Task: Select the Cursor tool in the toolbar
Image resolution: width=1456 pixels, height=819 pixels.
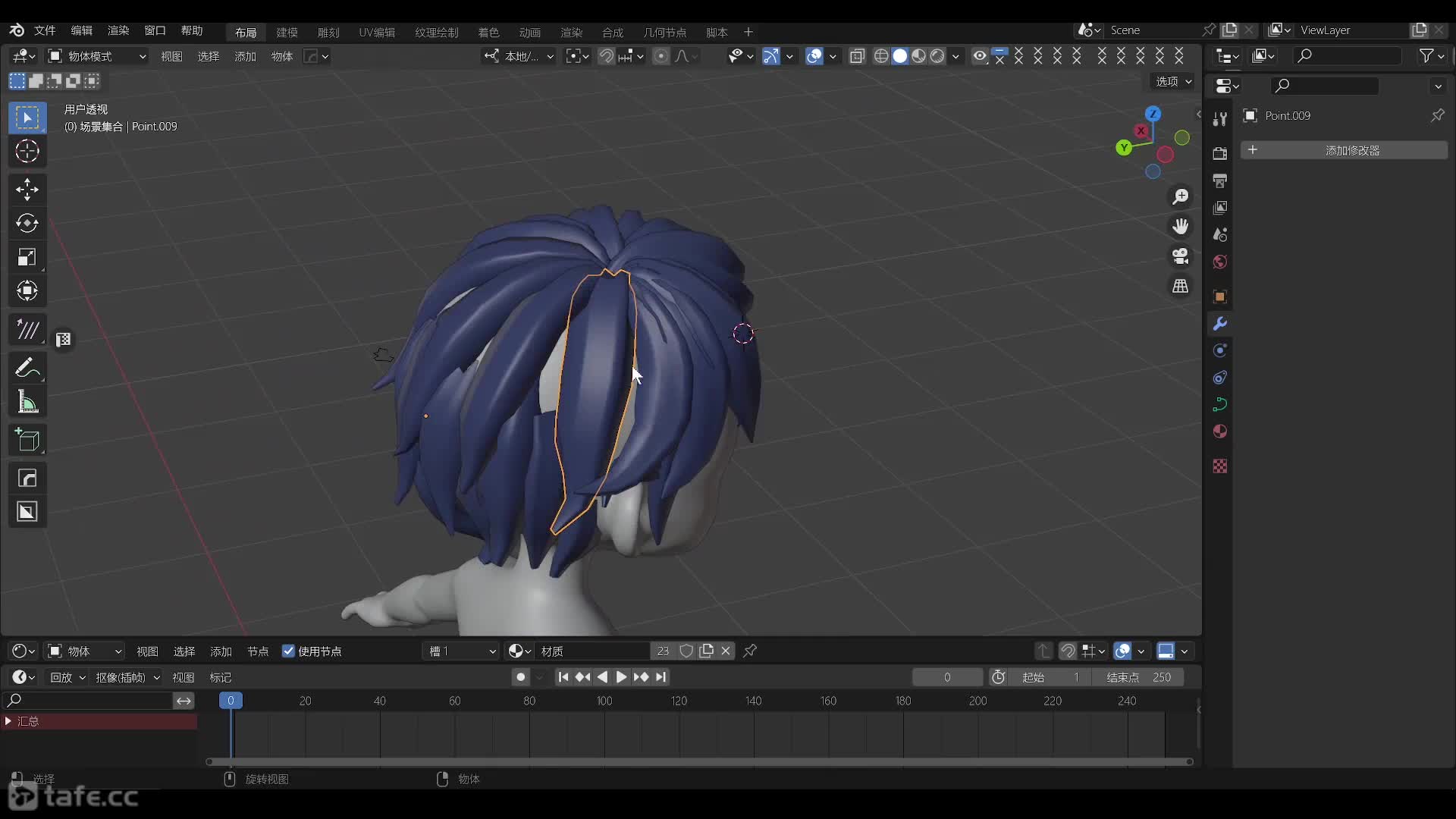Action: click(27, 152)
